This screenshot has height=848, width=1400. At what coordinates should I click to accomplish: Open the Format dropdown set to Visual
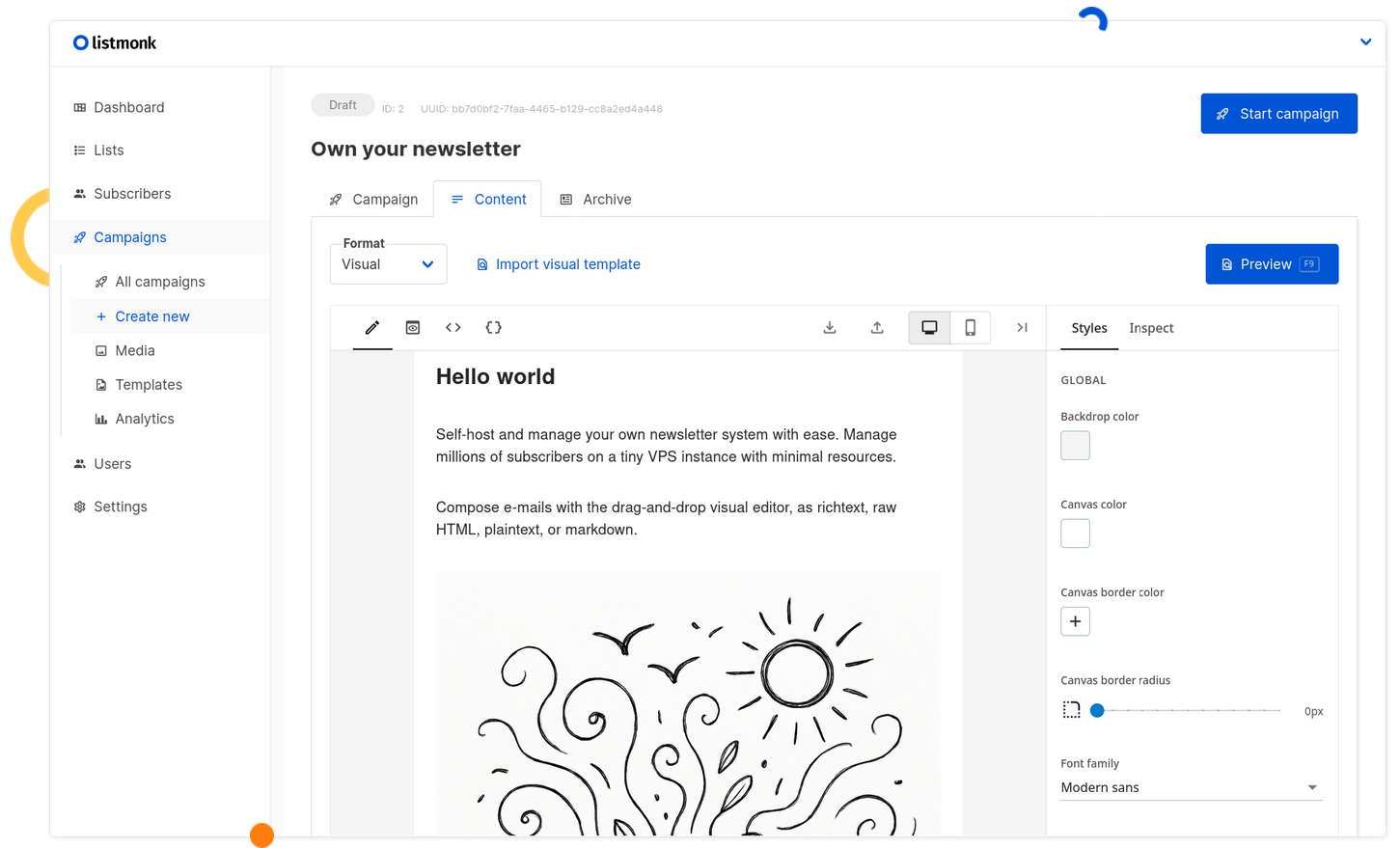388,264
